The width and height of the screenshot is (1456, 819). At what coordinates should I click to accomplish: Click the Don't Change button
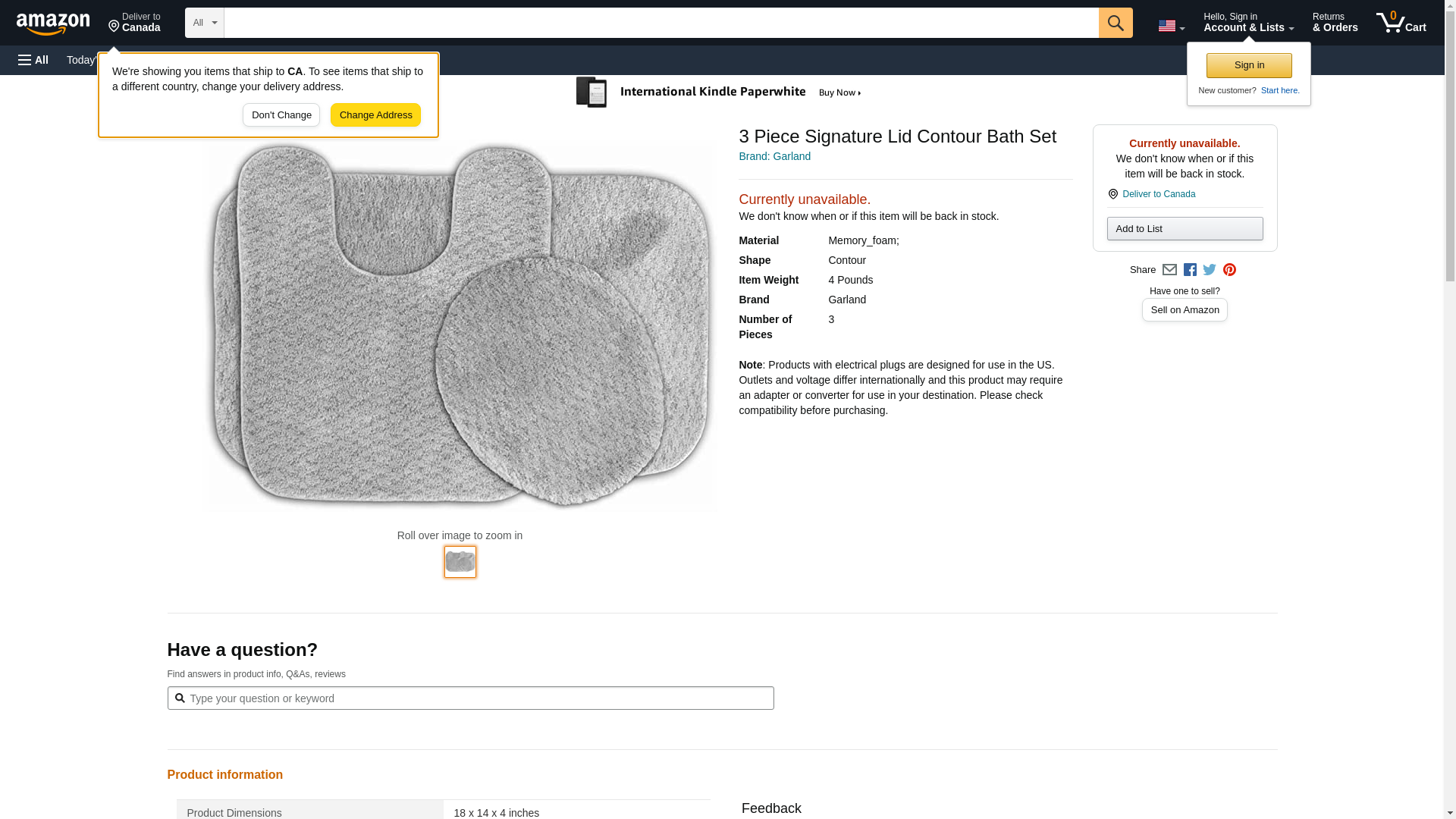pos(281,115)
